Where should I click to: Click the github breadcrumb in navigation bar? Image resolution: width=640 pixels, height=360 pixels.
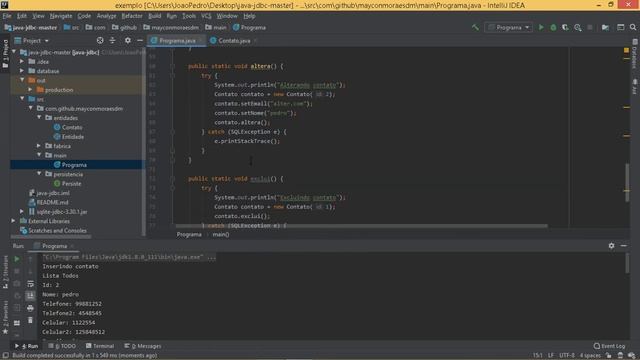(124, 28)
